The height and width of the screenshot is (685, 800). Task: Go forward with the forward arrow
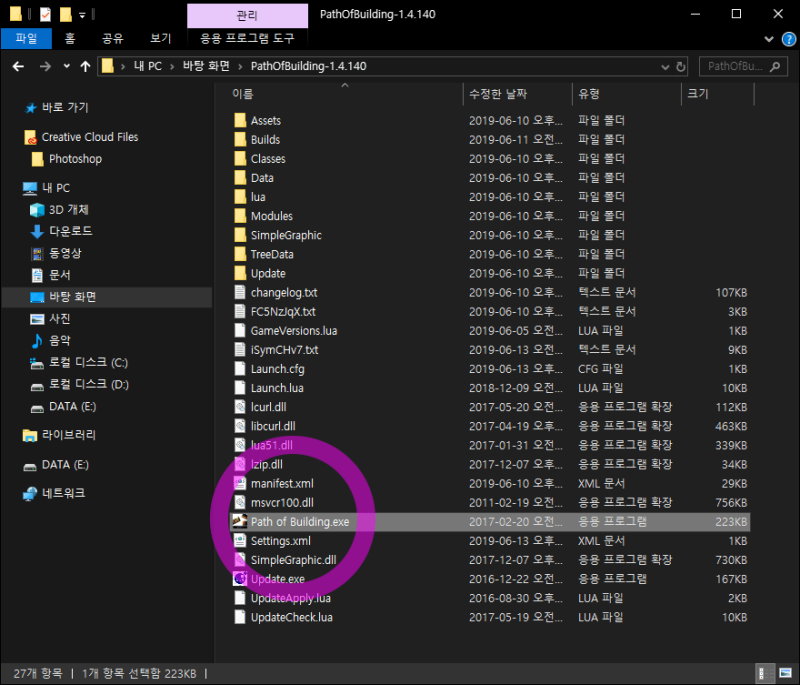point(45,66)
